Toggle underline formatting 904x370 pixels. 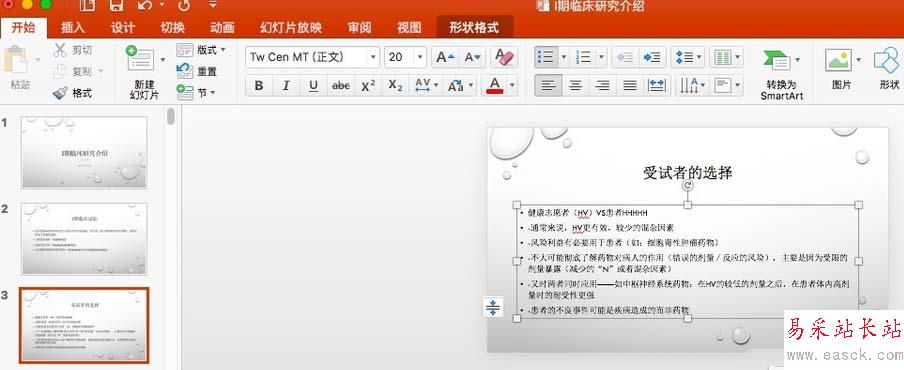[313, 86]
